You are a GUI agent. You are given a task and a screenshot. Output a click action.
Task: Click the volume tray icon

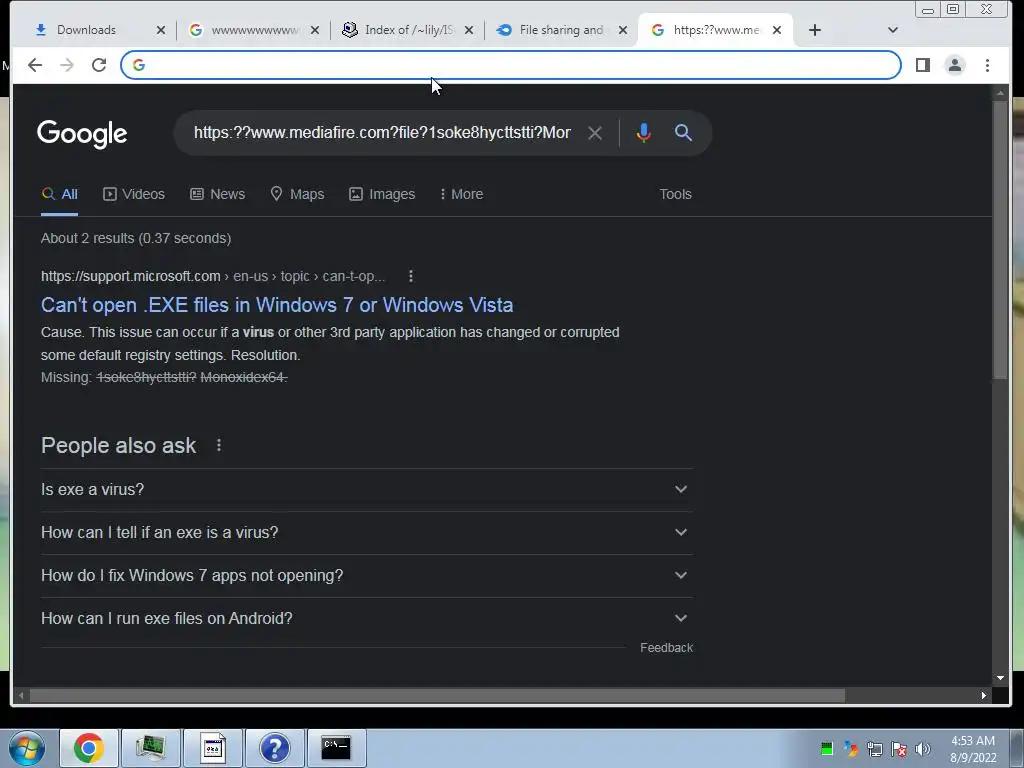[x=923, y=749]
